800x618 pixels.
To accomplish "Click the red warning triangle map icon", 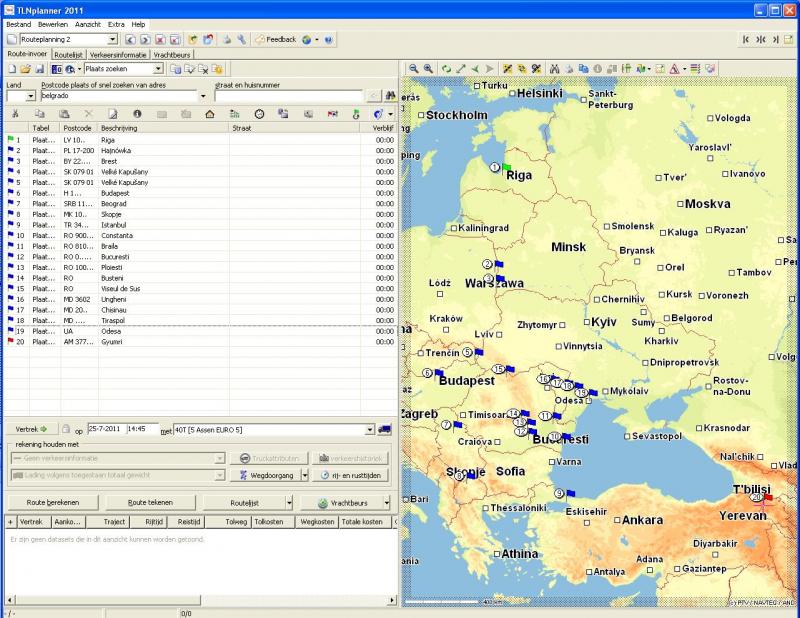I will coord(674,69).
